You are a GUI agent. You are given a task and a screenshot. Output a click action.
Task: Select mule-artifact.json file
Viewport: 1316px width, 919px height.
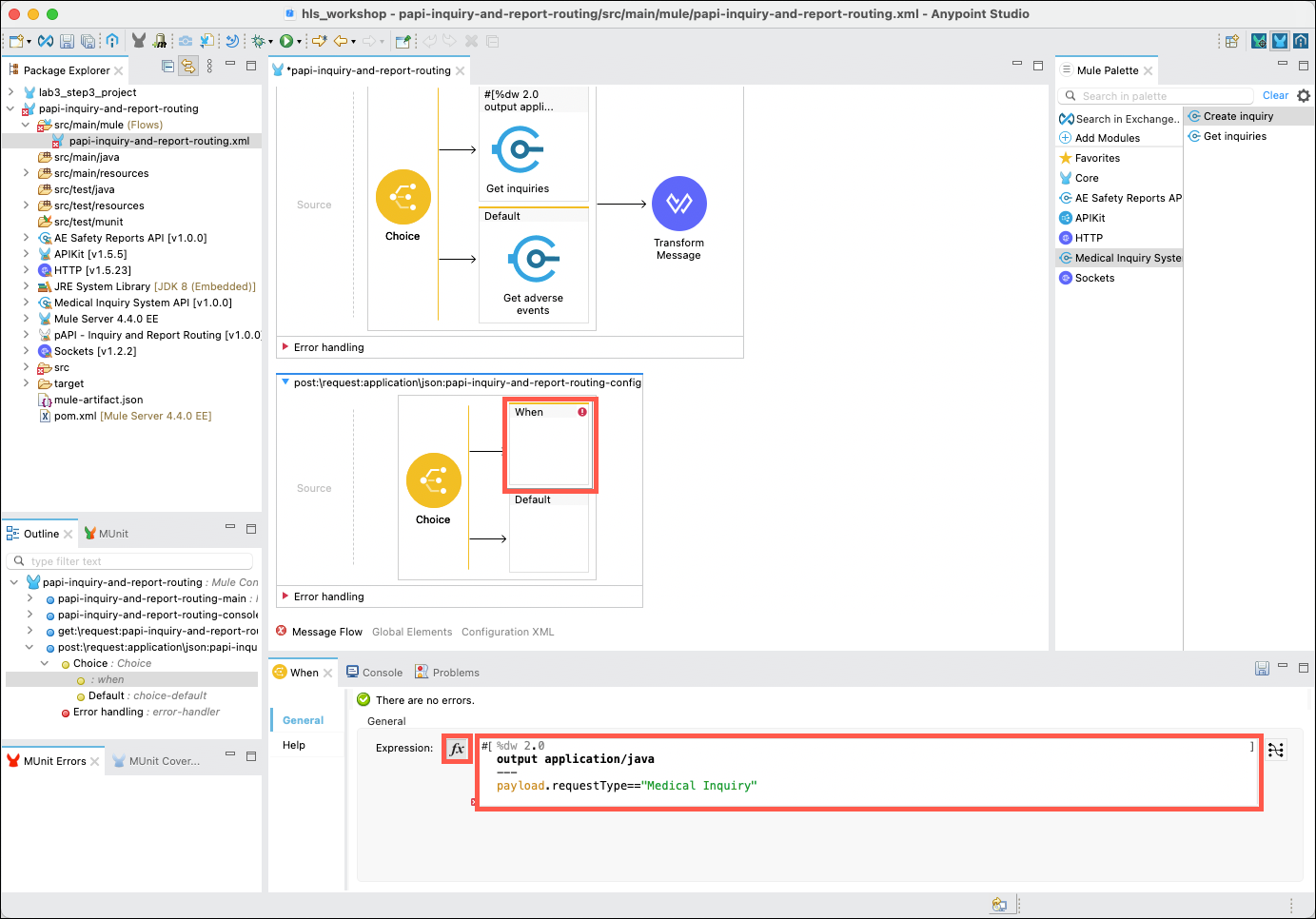91,400
